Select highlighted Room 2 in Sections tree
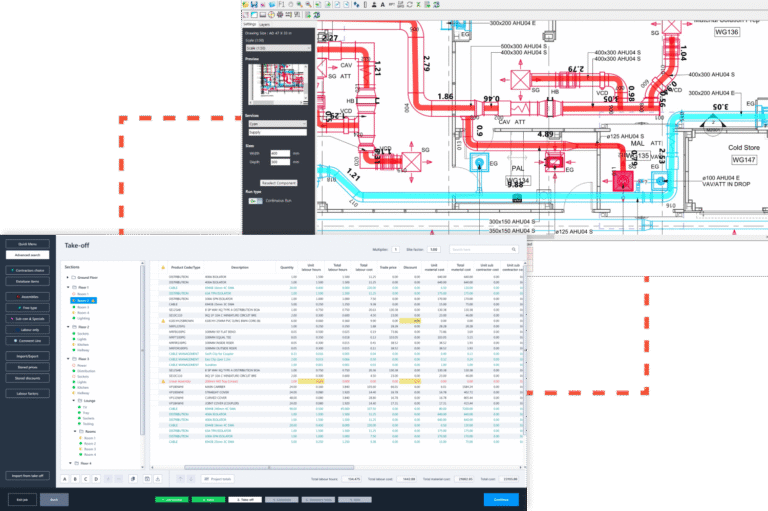This screenshot has width=768, height=511. pyautogui.click(x=84, y=300)
